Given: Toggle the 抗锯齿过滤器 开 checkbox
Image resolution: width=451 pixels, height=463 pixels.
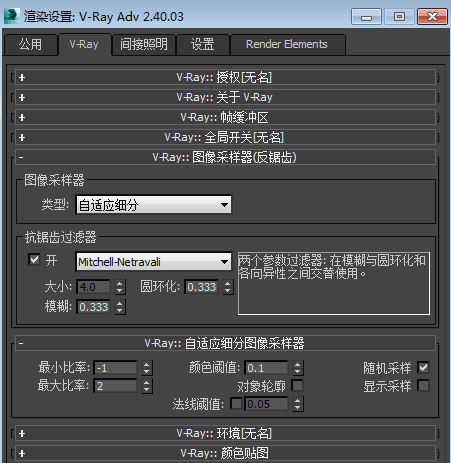Looking at the screenshot, I should pyautogui.click(x=34, y=260).
